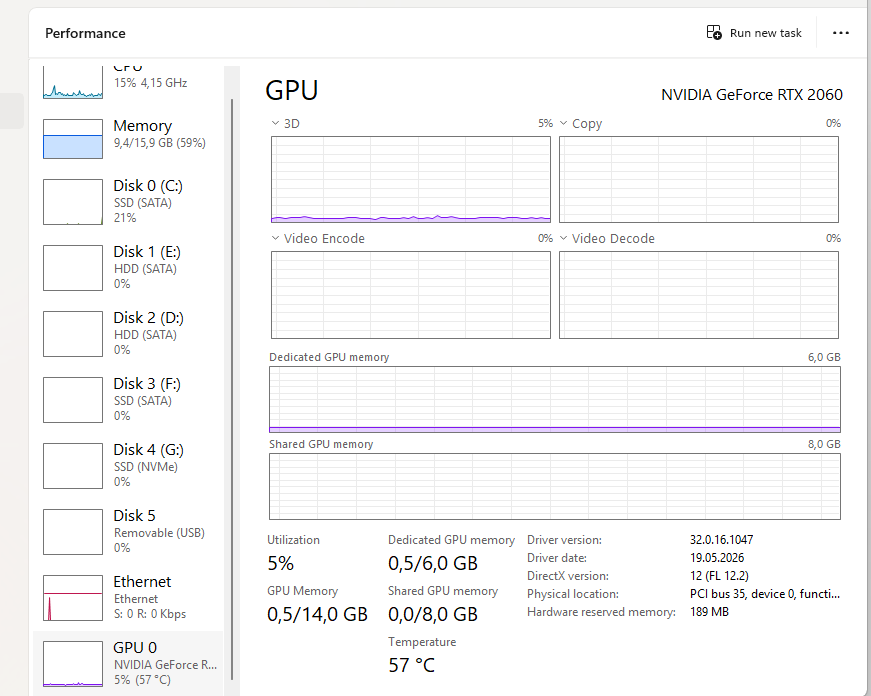Screen dimensions: 871x696
Task: Click the Ethernet S: 0 R: 0 Kbps text
Action: [x=150, y=614]
